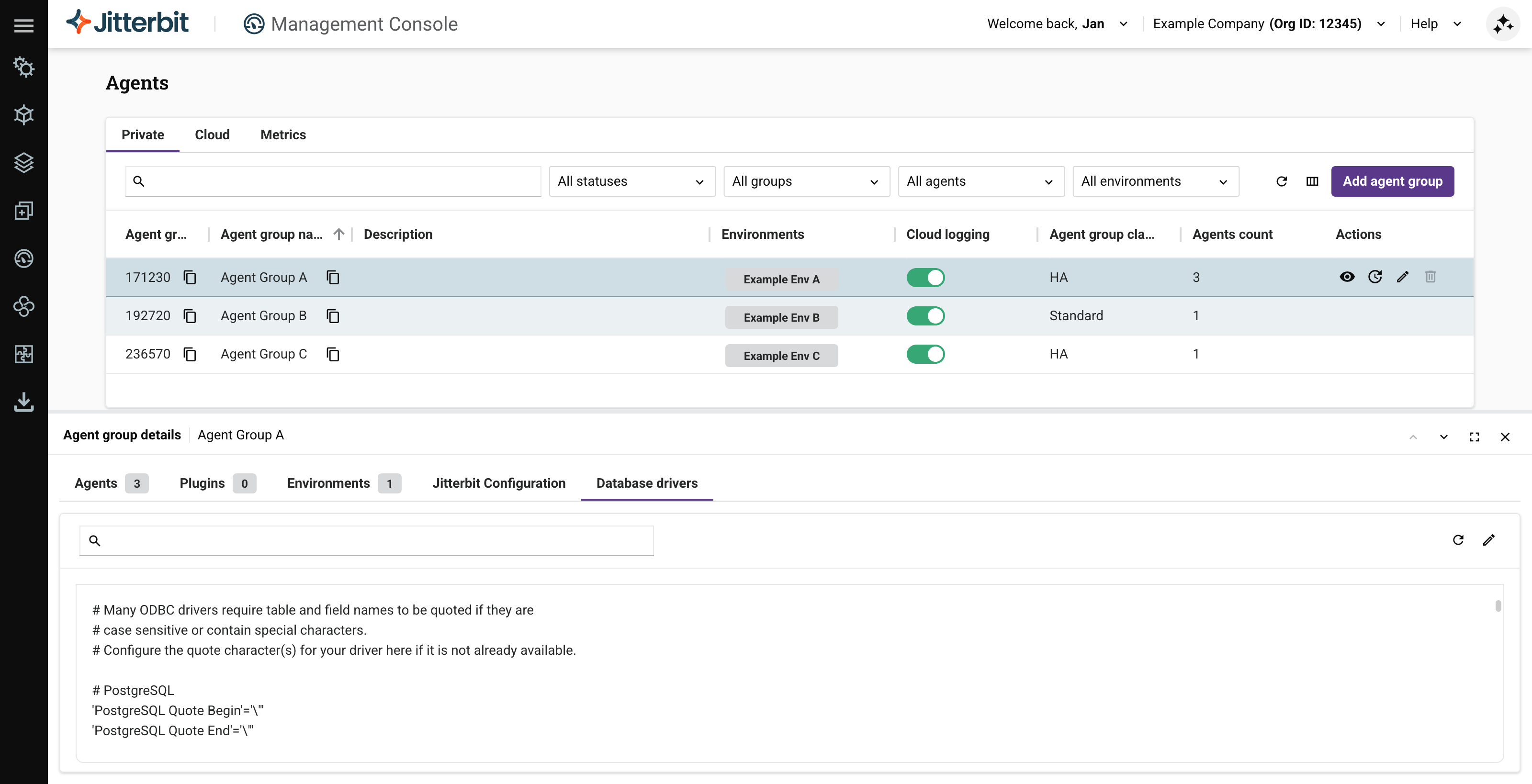
Task: Open the All statuses dropdown
Action: point(631,181)
